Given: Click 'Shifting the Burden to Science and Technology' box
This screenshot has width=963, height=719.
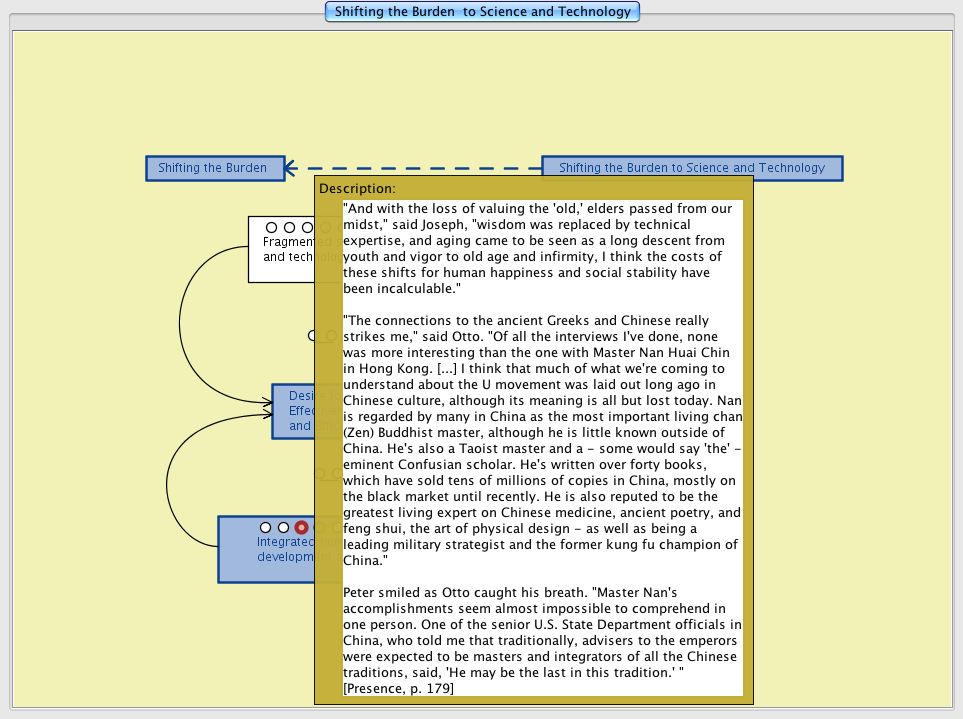Looking at the screenshot, I should (x=691, y=168).
